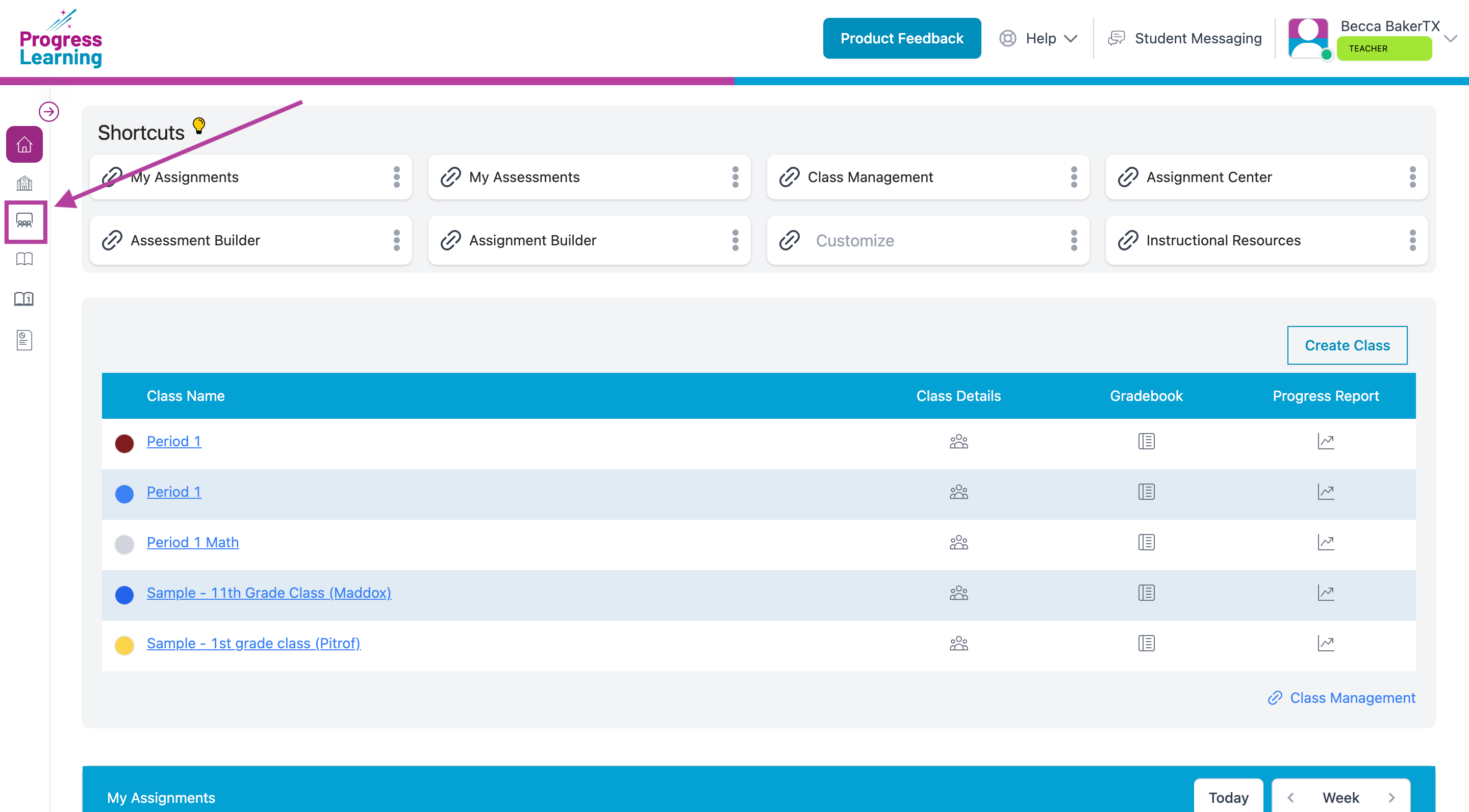Open Class Details for the blue Period 1
The height and width of the screenshot is (812, 1469).
click(958, 492)
